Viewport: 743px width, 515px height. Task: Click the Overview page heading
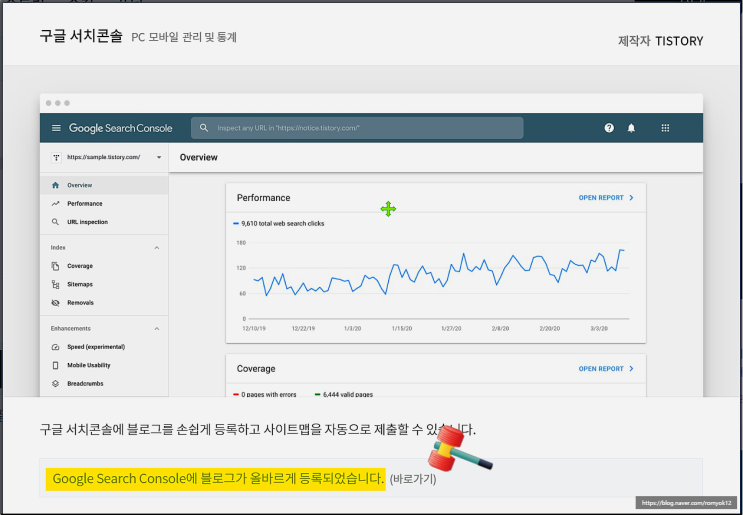tap(199, 157)
